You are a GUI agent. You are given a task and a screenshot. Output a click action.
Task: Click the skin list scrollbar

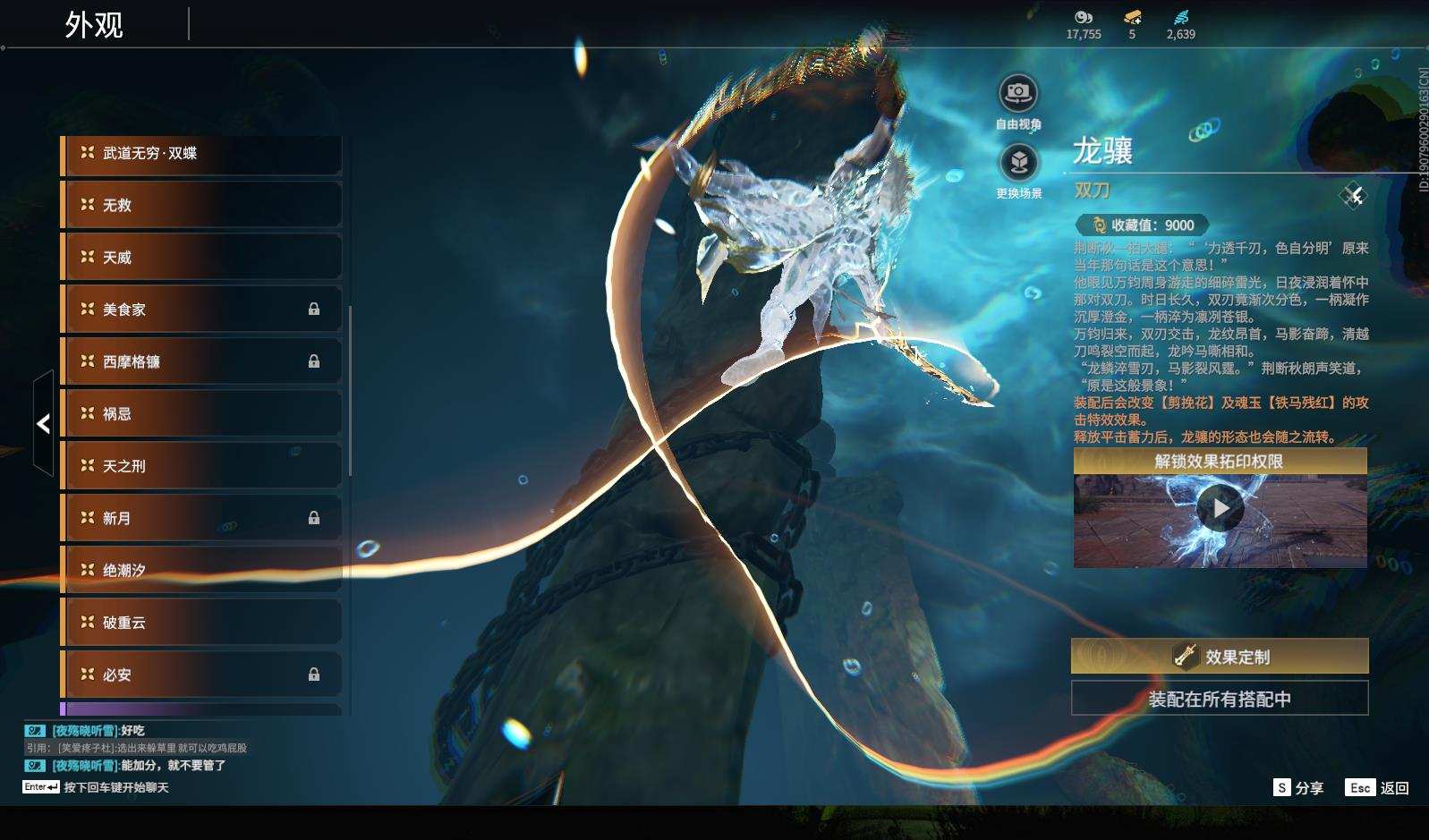tap(350, 391)
